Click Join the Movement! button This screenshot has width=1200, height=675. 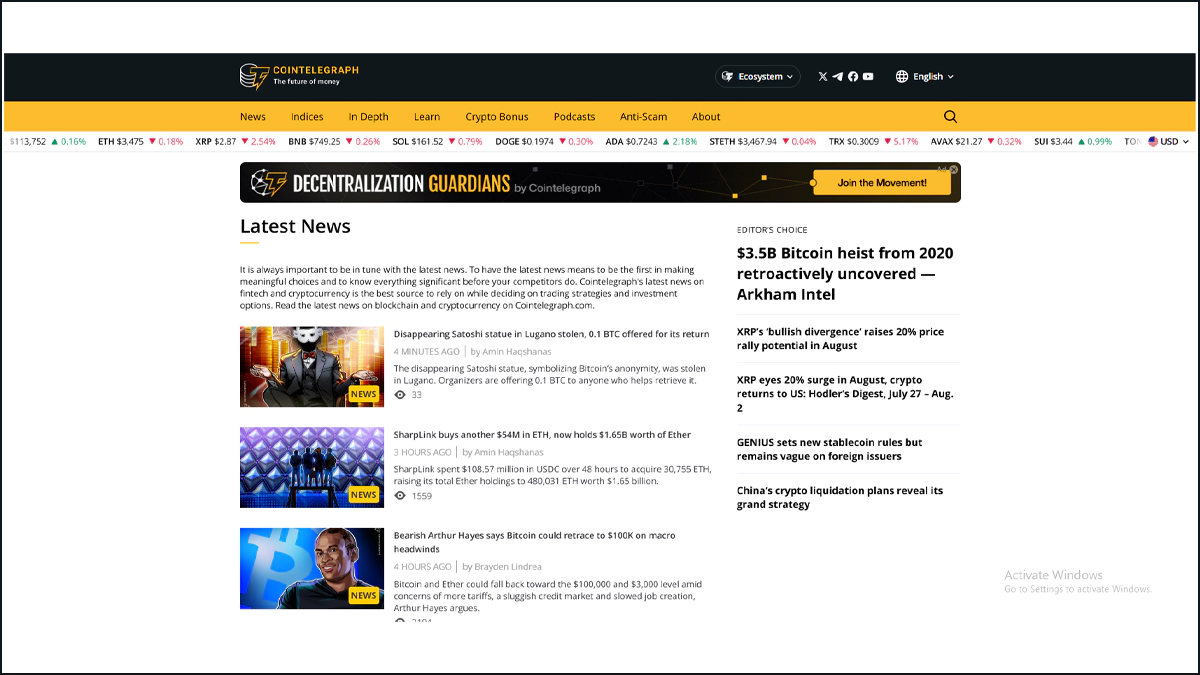pyautogui.click(x=882, y=183)
